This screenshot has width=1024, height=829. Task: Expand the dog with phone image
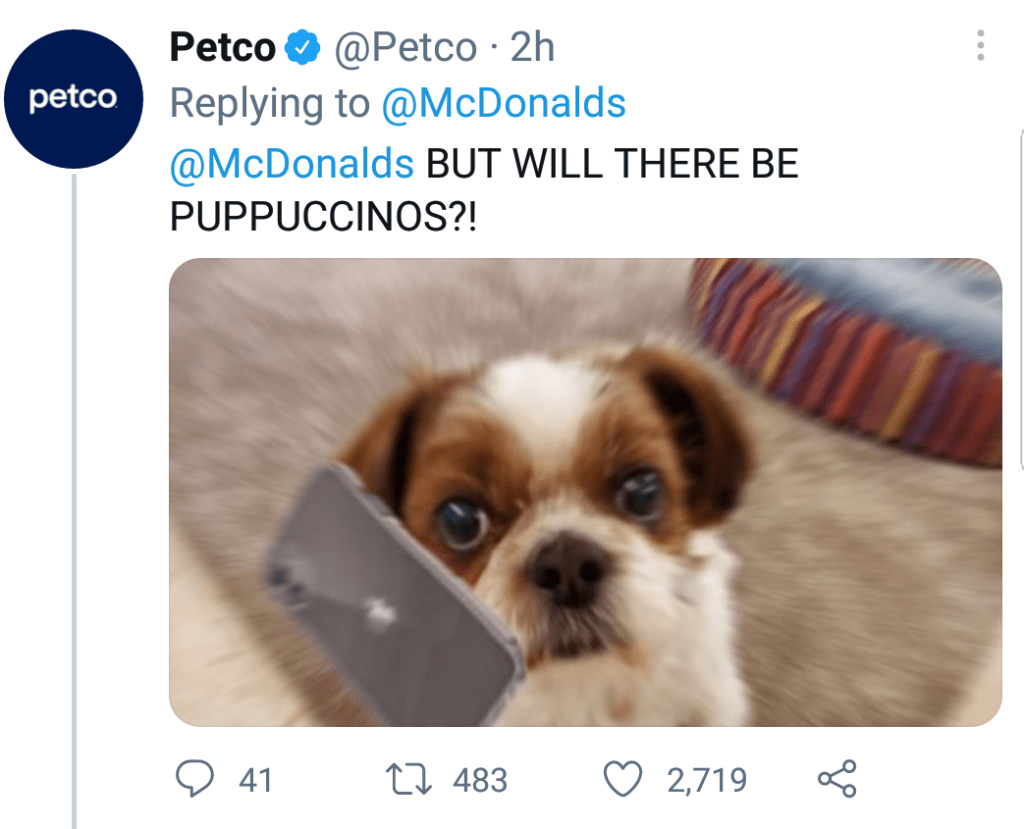[585, 492]
